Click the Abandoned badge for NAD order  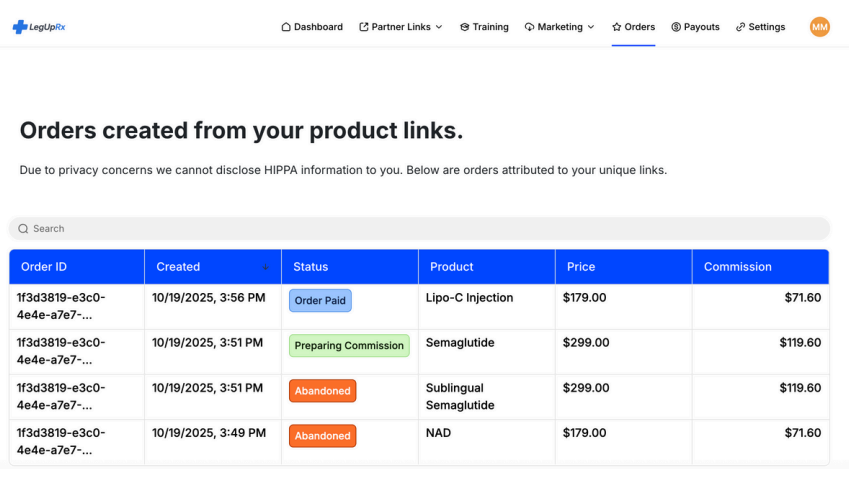(x=322, y=436)
